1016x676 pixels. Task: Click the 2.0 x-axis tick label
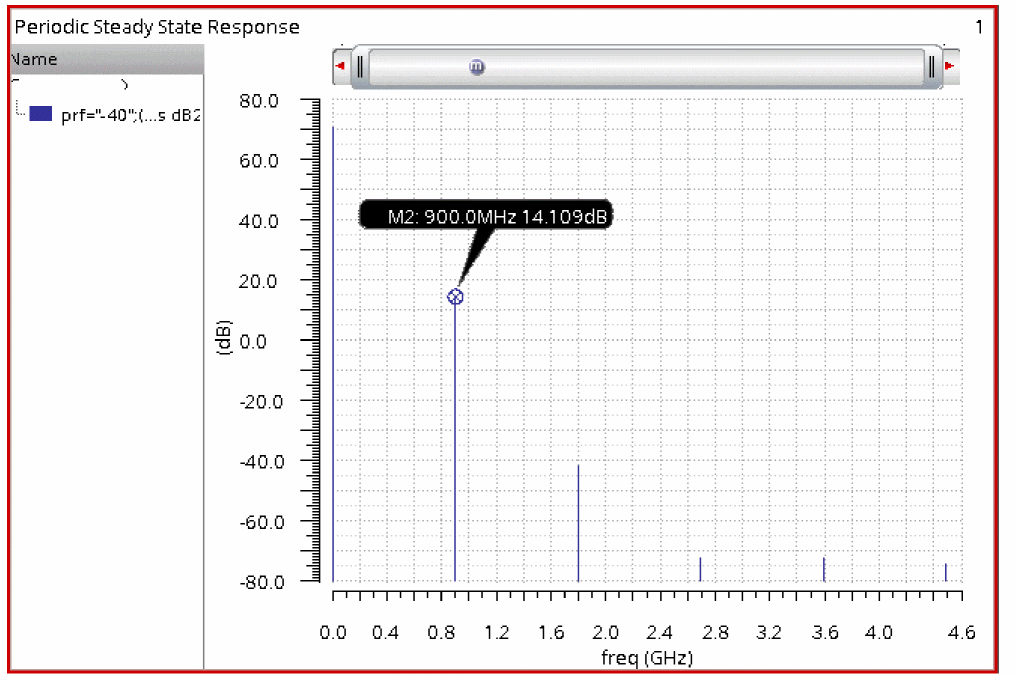[x=605, y=632]
